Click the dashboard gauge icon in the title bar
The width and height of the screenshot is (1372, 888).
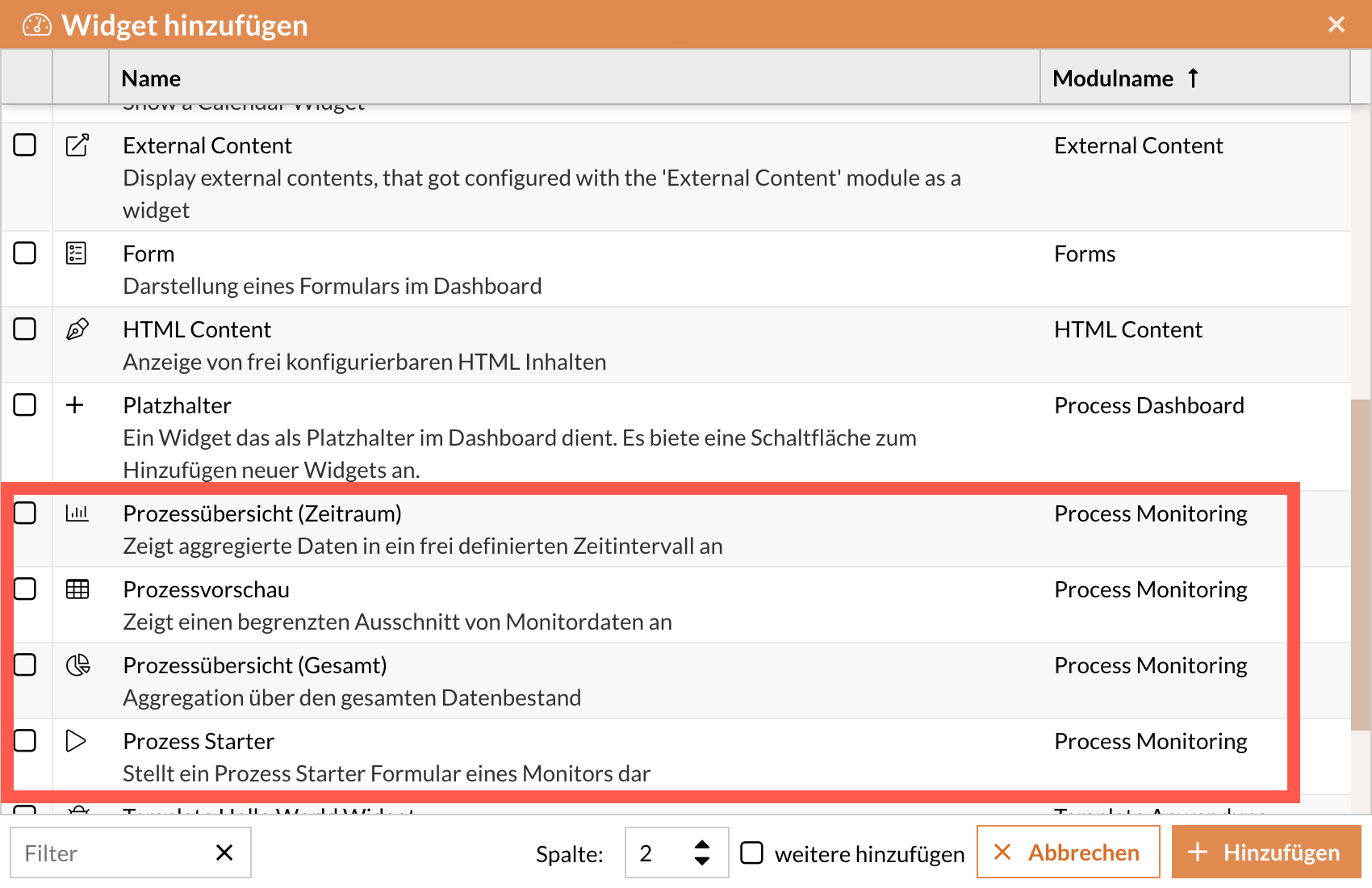36,23
